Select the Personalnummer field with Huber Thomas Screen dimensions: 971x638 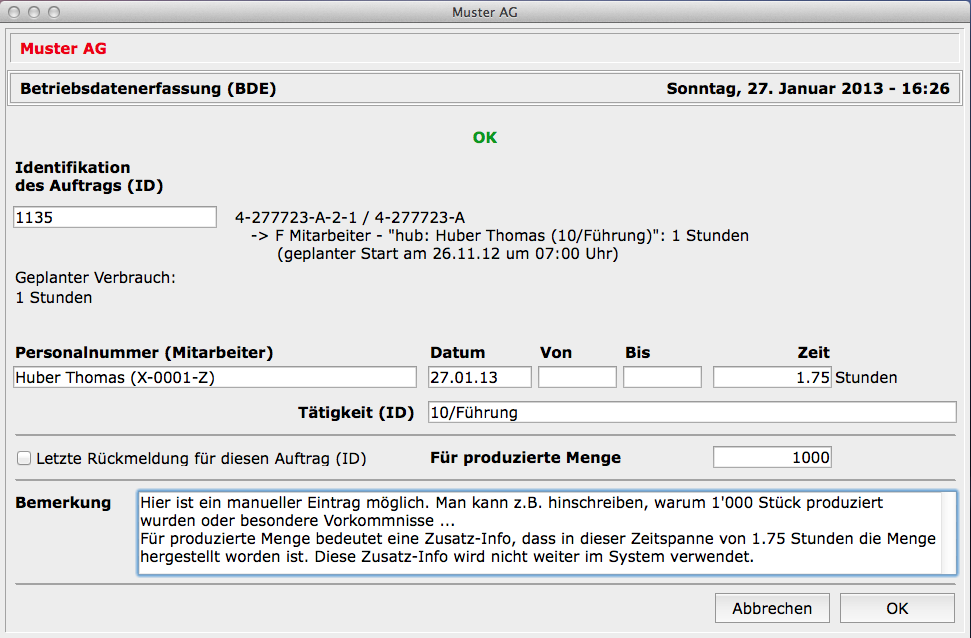coord(215,378)
